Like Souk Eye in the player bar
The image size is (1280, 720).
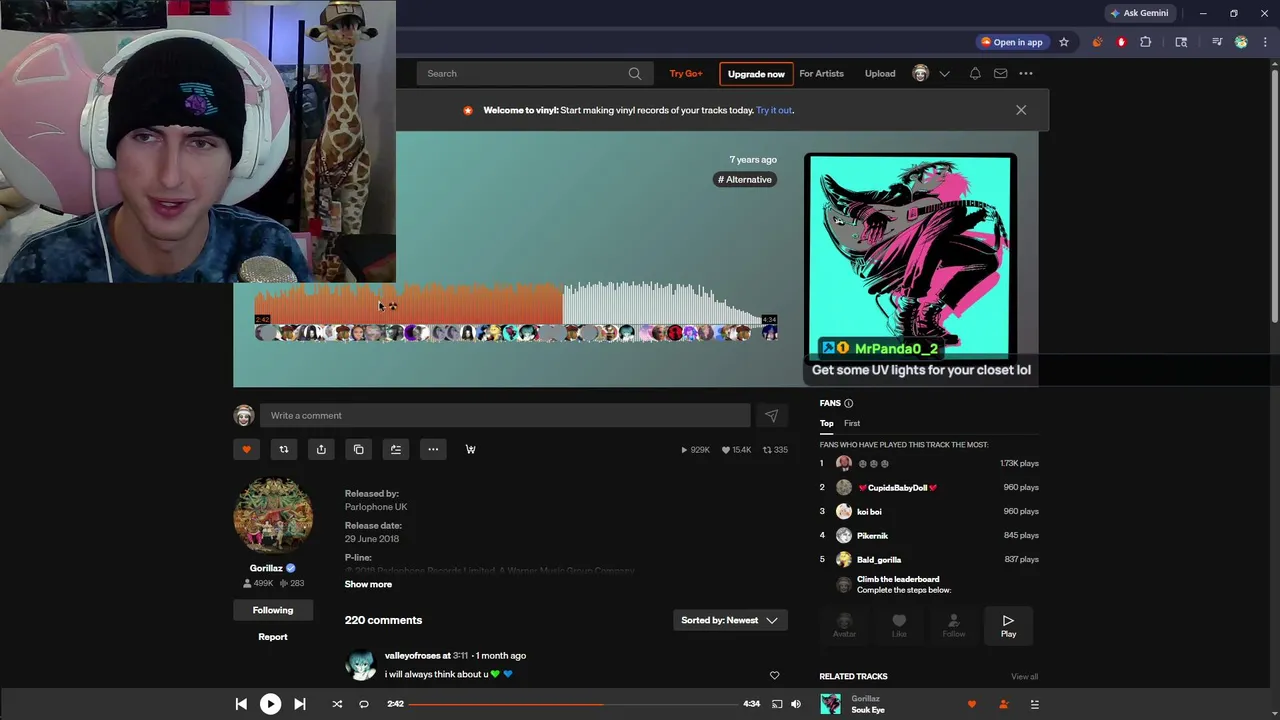click(x=971, y=704)
